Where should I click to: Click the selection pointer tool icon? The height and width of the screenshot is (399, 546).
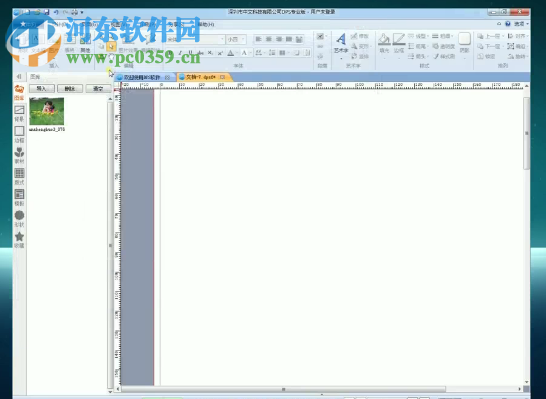(x=111, y=46)
